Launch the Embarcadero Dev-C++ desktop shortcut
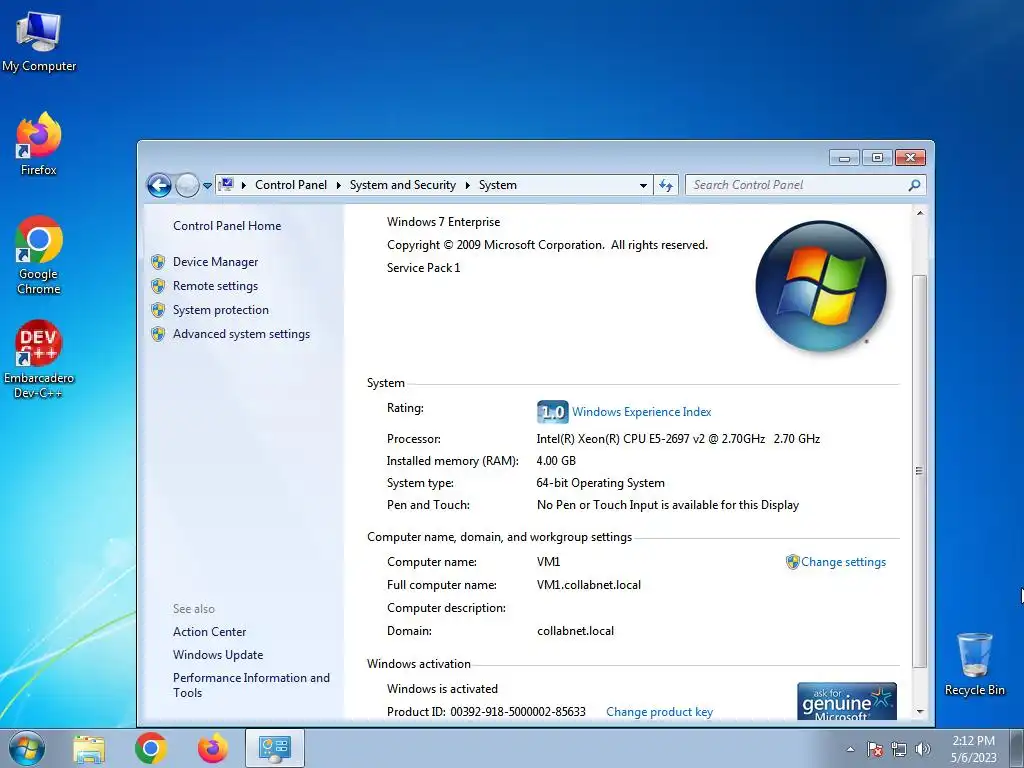Image resolution: width=1024 pixels, height=768 pixels. 39,359
